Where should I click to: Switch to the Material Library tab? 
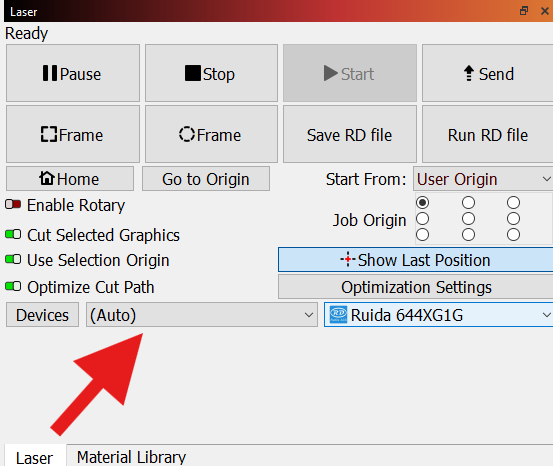tap(131, 457)
